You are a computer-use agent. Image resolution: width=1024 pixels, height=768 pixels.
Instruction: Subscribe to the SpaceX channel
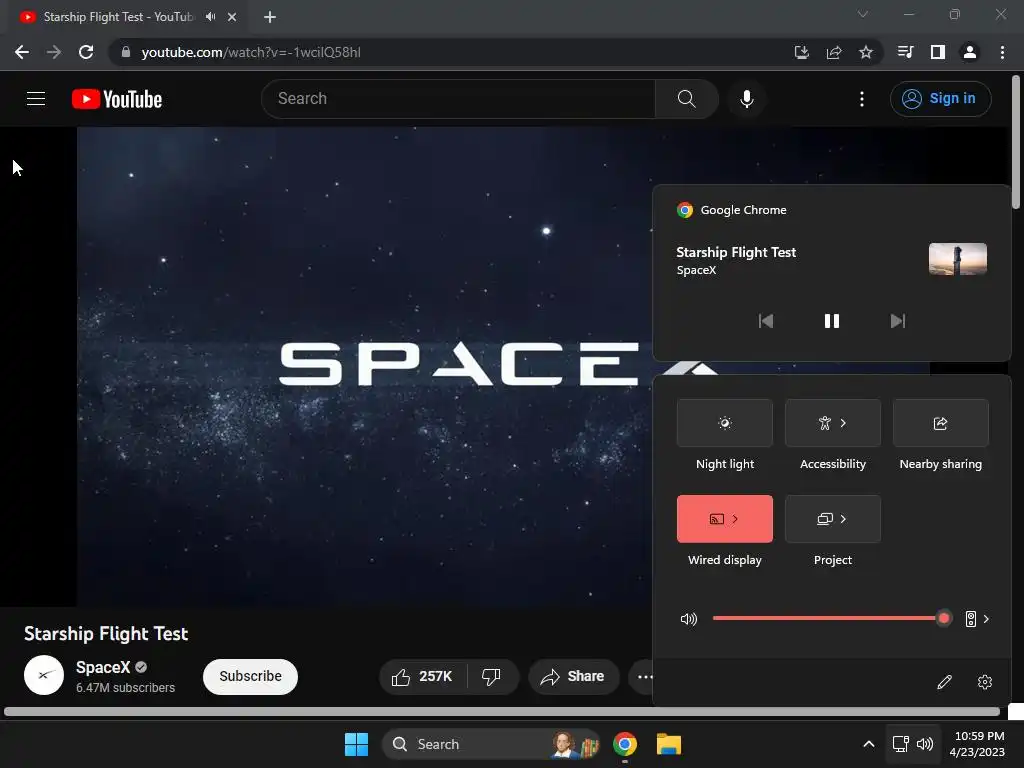pyautogui.click(x=250, y=677)
